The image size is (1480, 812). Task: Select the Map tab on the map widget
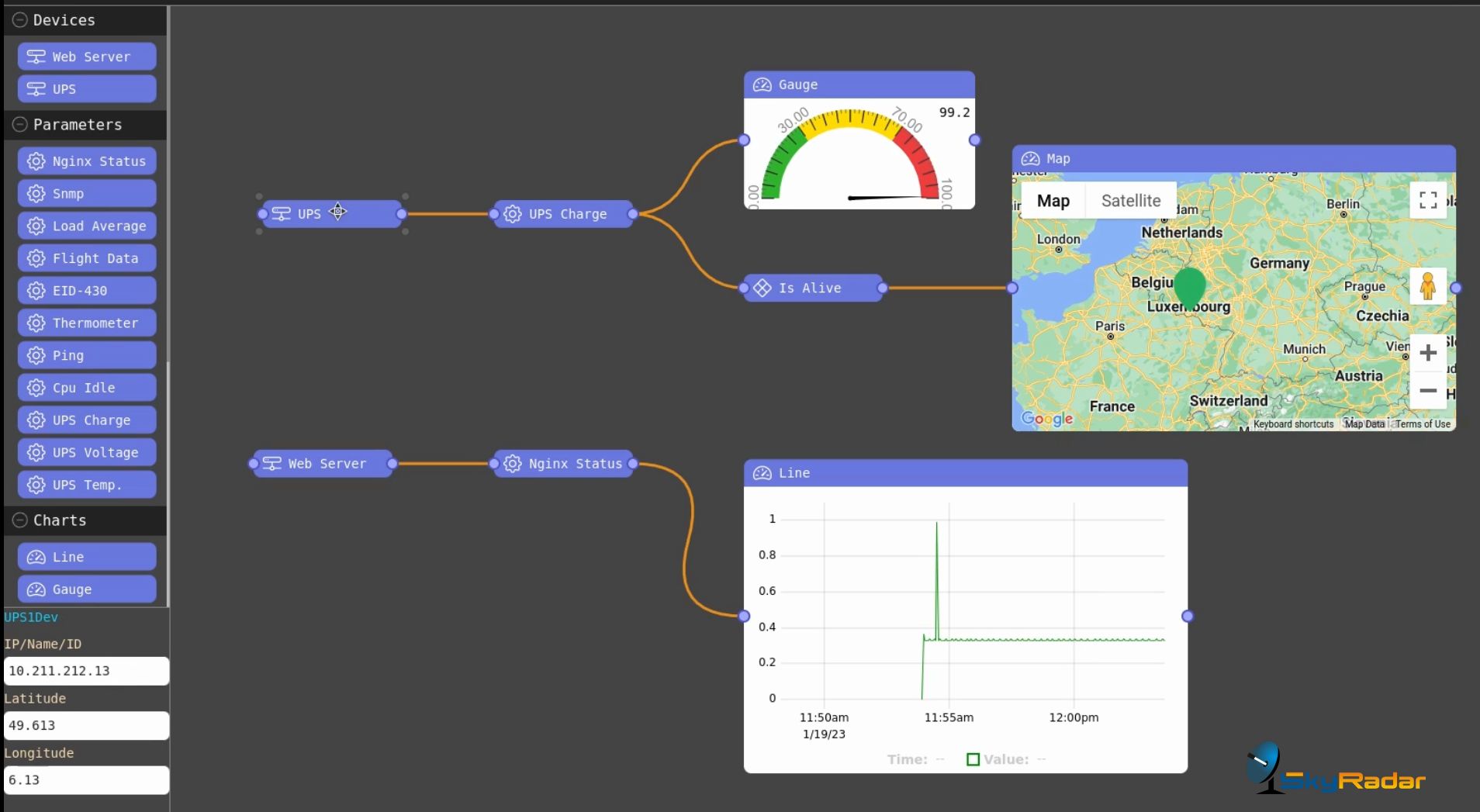(x=1053, y=200)
